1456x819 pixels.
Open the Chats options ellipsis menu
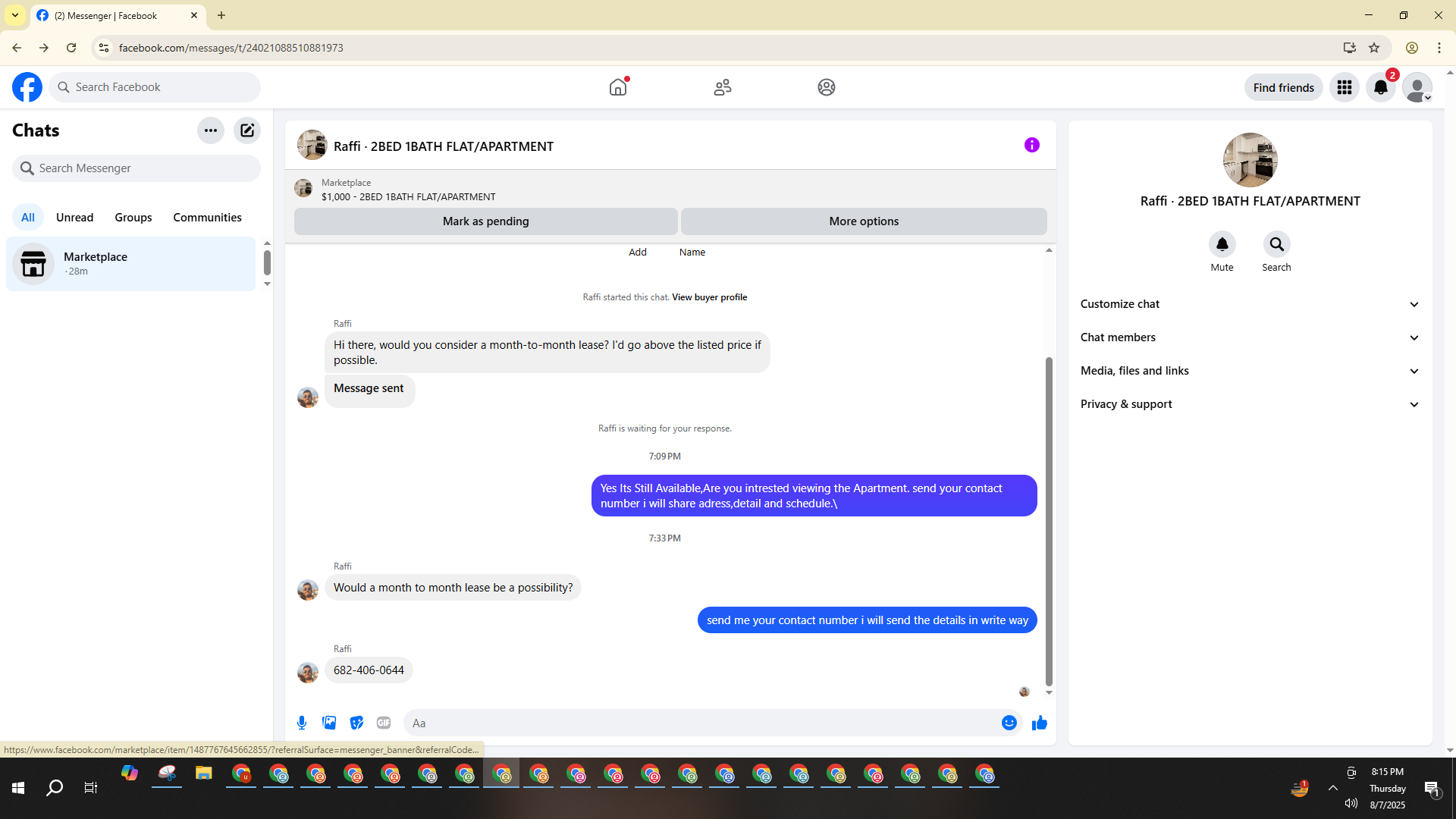click(211, 130)
